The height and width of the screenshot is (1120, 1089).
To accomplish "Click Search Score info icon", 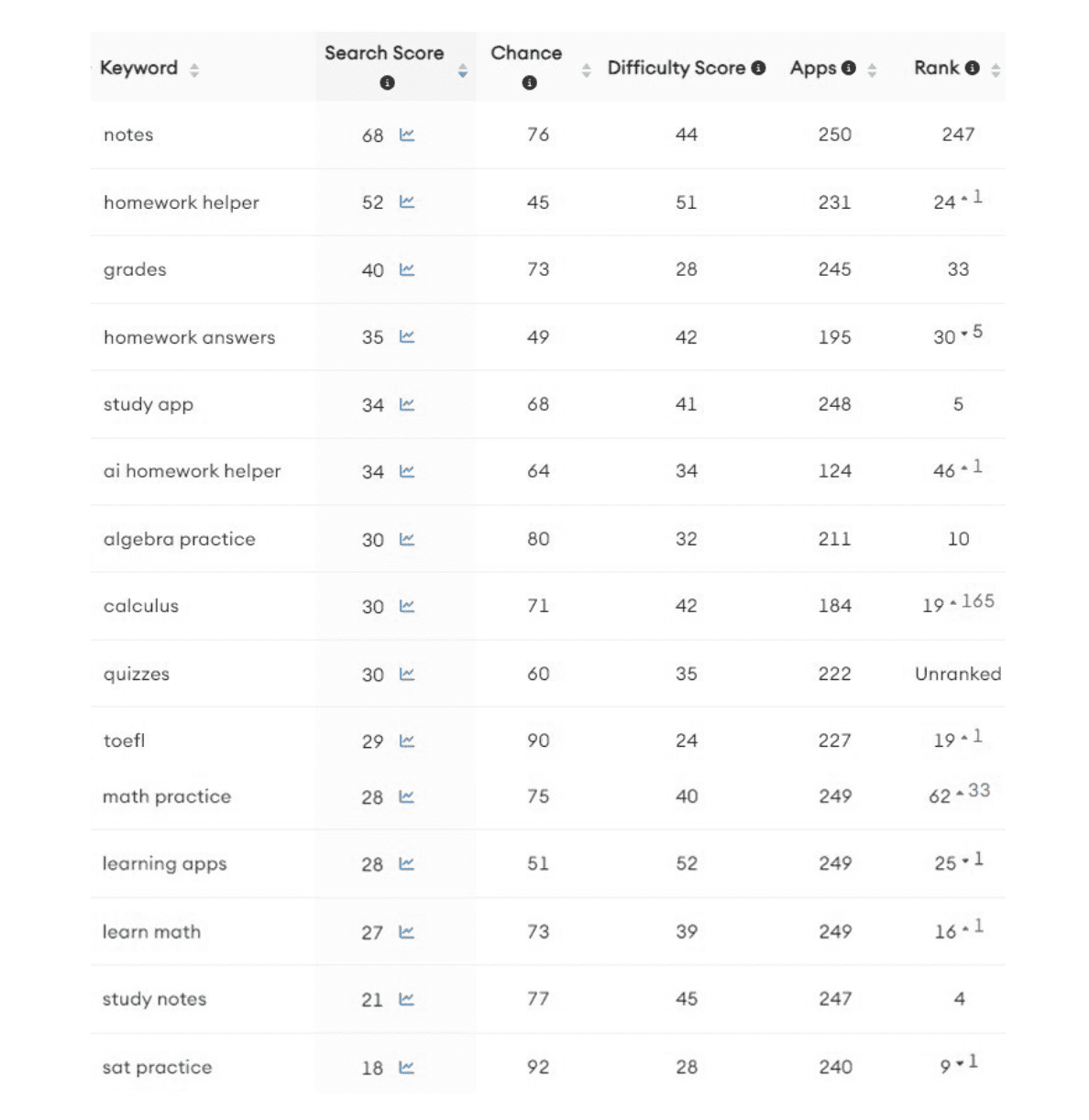I will 387,82.
